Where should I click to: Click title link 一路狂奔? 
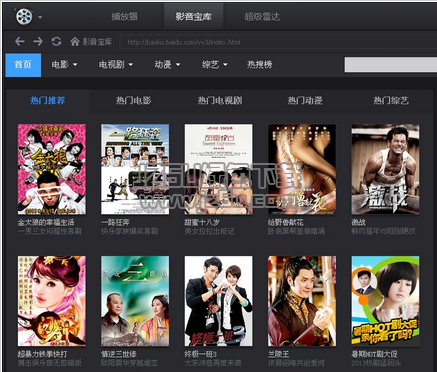(115, 222)
